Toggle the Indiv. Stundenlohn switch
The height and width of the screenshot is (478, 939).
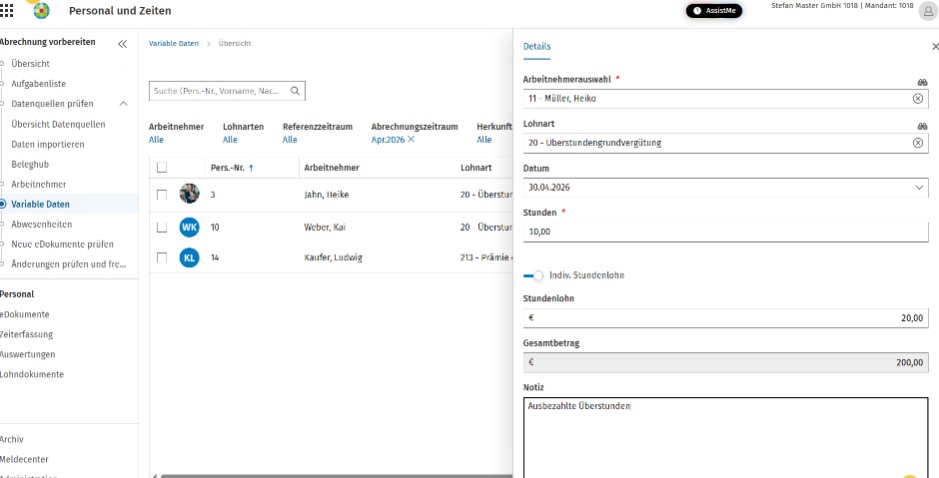tap(533, 276)
